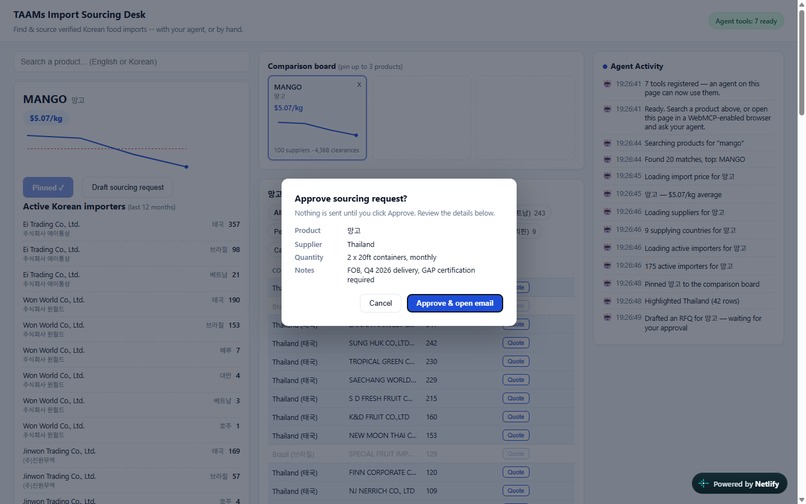Click the 'SPECIAL FRUIT IMP...' Brazil supplier name
The image size is (806, 504).
pos(382,454)
